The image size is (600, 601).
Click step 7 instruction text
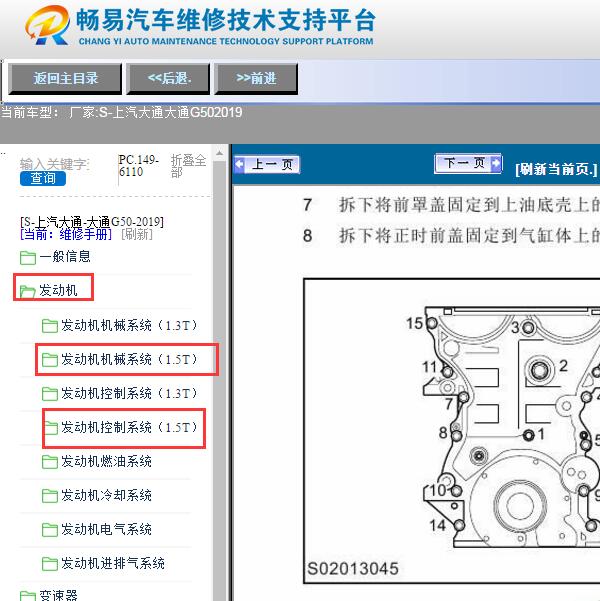pyautogui.click(x=469, y=205)
